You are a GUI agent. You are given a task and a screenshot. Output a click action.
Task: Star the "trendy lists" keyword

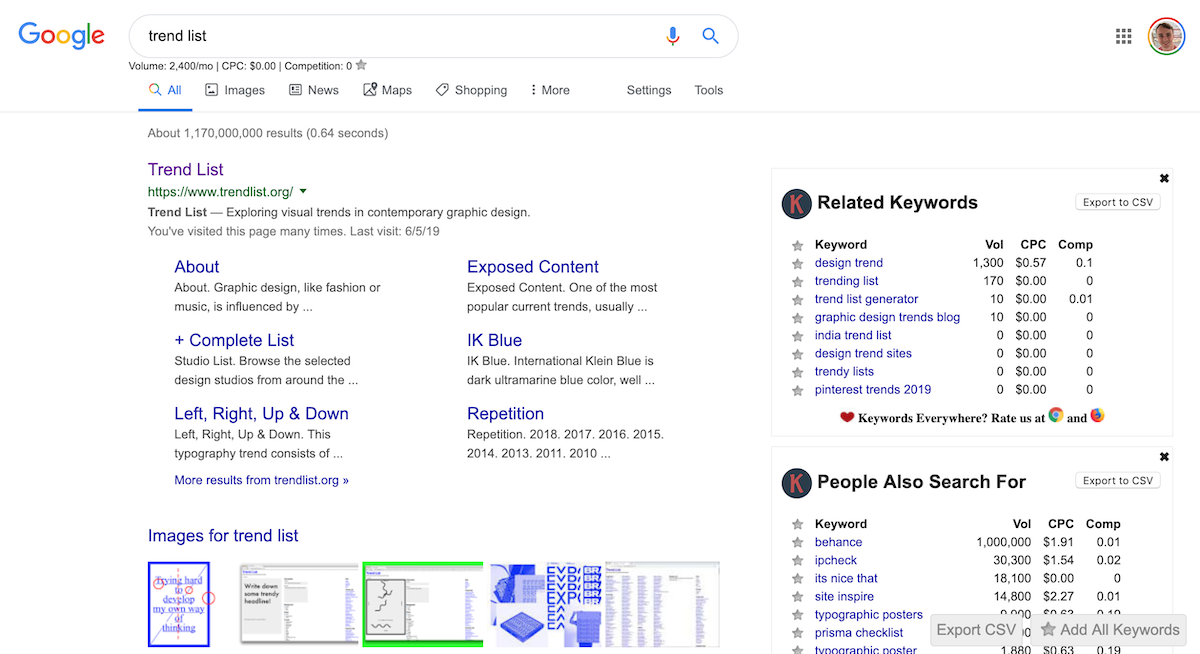pos(797,372)
